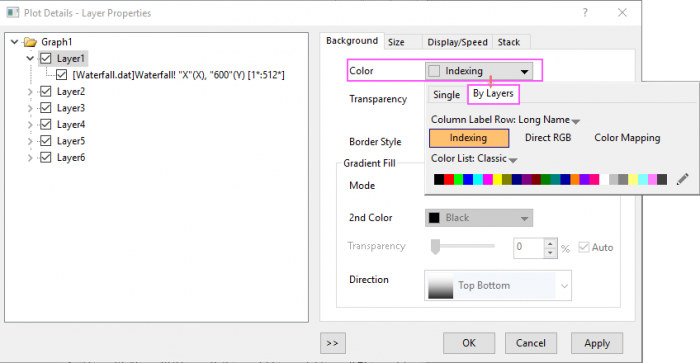The width and height of the screenshot is (700, 363).
Task: Open the Direction Top Bottom dropdown
Action: pyautogui.click(x=498, y=285)
